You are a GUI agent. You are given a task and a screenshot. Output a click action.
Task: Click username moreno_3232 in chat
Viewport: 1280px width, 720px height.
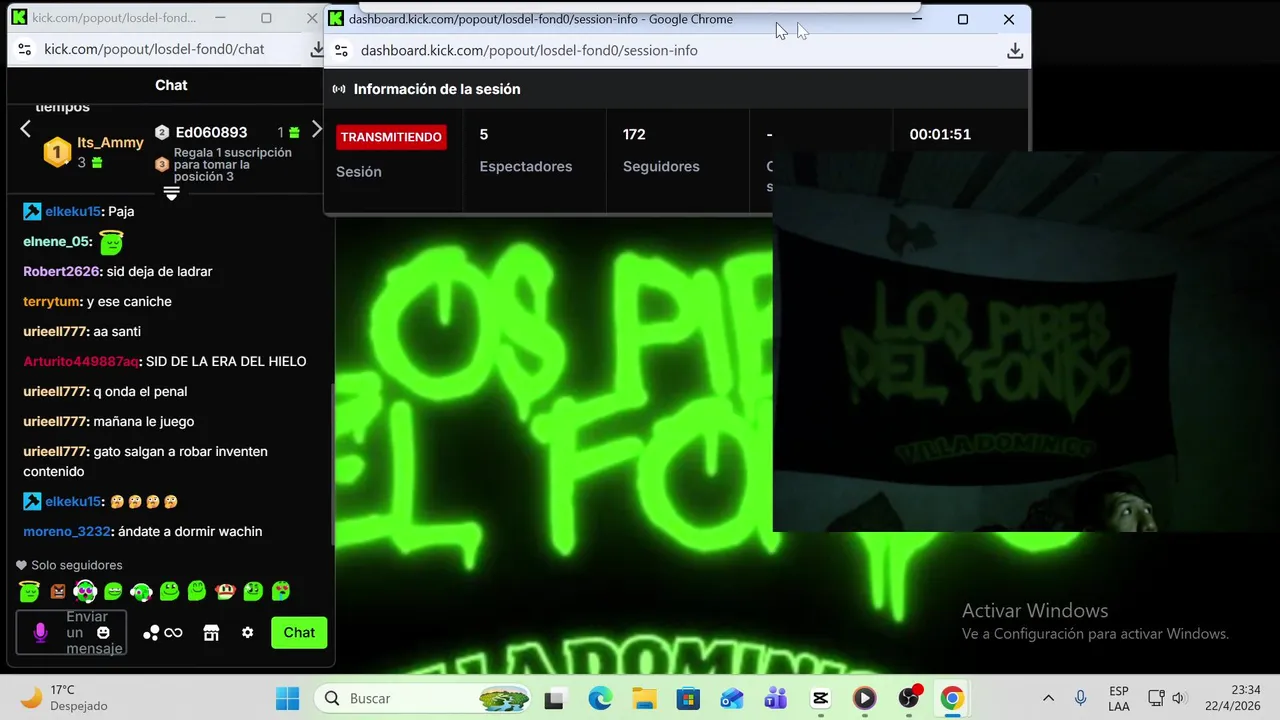(x=67, y=531)
